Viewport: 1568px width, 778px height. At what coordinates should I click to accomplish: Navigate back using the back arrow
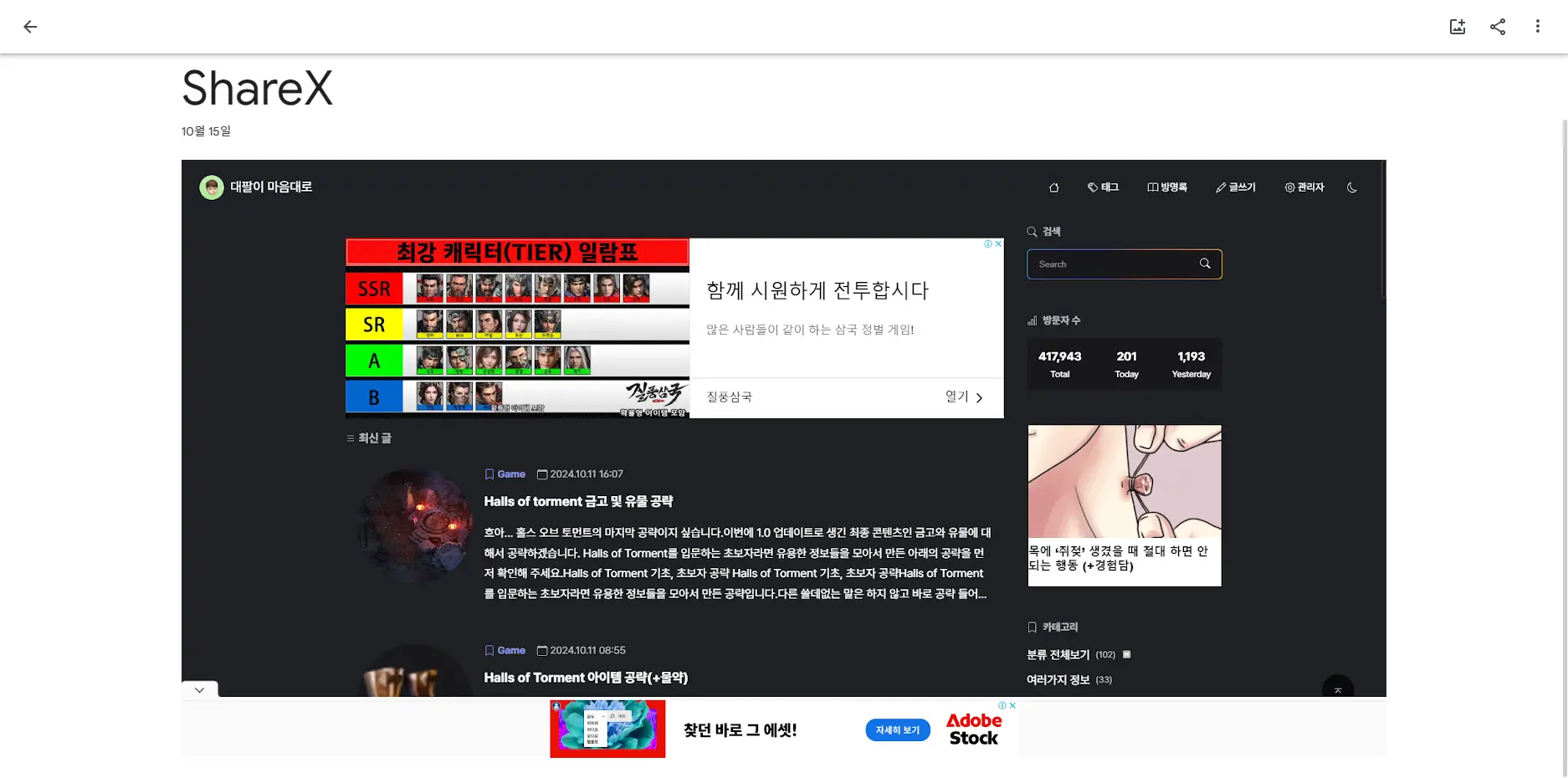[30, 26]
